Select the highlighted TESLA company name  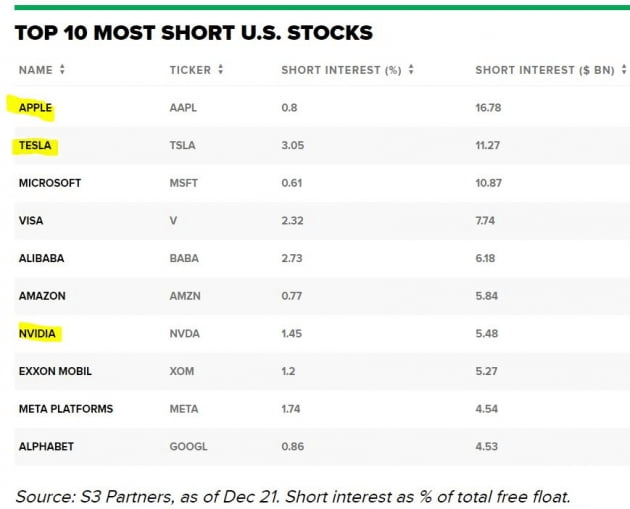click(35, 146)
